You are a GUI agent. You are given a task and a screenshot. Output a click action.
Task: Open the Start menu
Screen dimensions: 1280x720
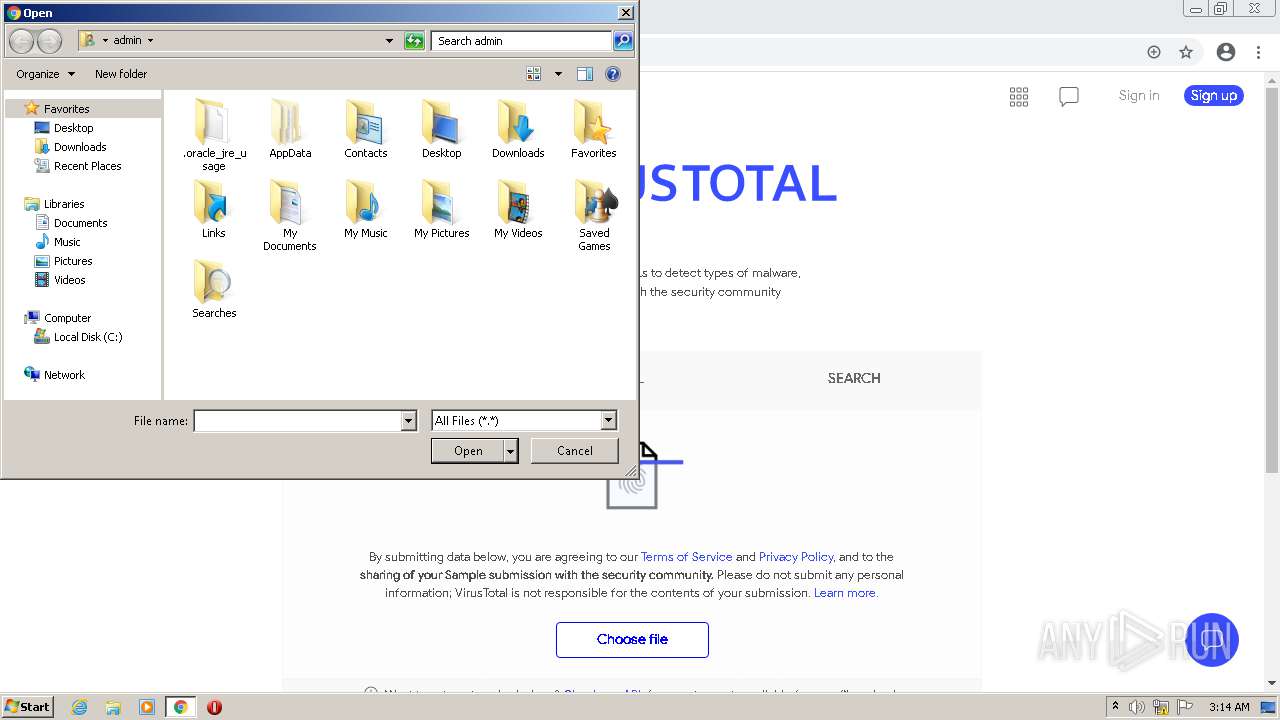click(27, 707)
